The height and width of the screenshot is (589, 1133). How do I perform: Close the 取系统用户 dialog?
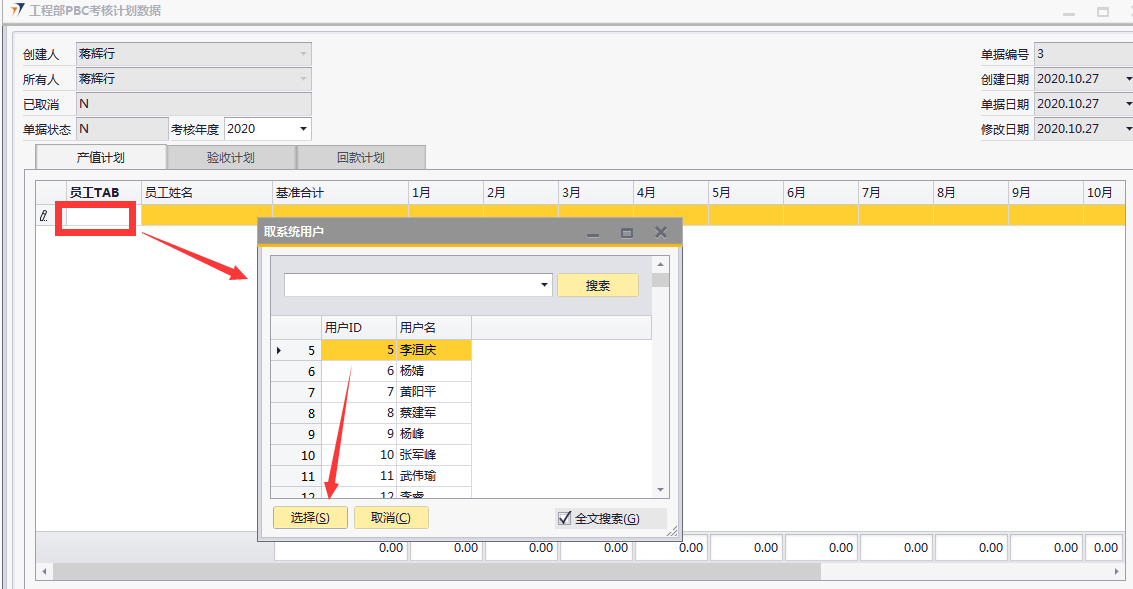(x=660, y=232)
